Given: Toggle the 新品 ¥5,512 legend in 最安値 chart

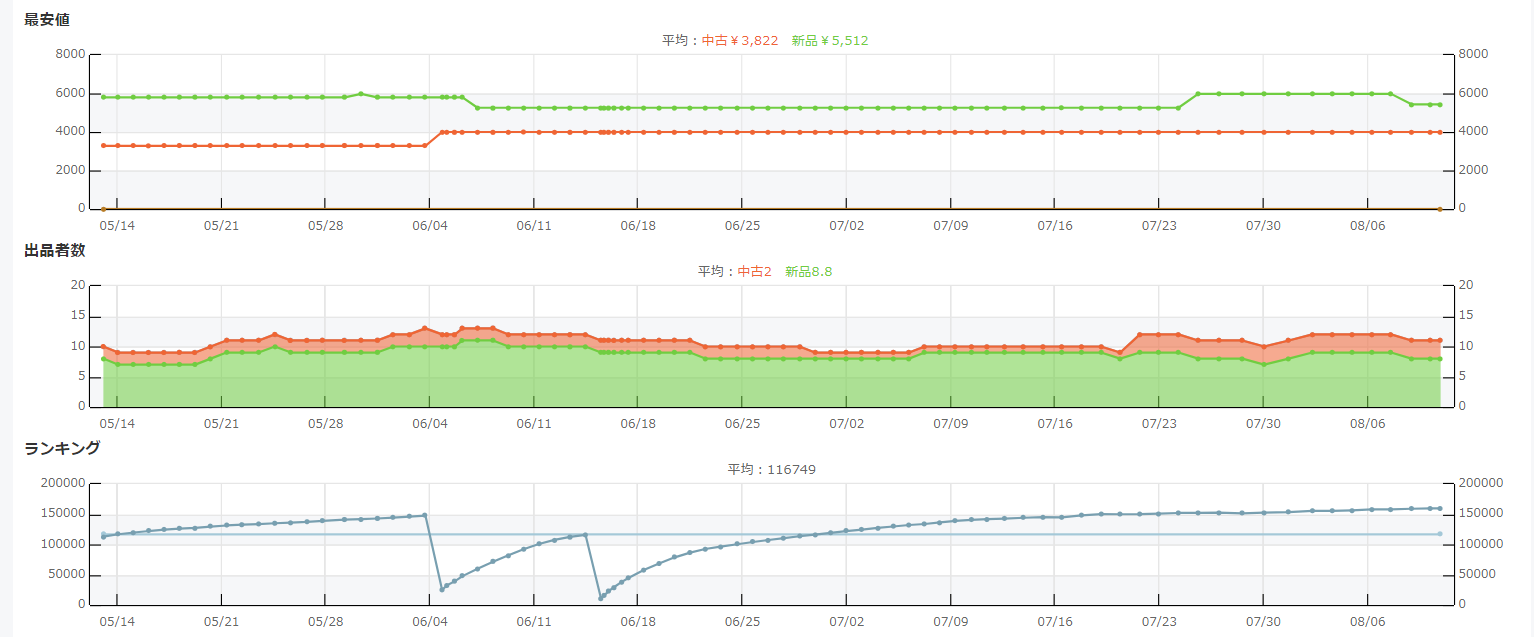Looking at the screenshot, I should (x=829, y=41).
